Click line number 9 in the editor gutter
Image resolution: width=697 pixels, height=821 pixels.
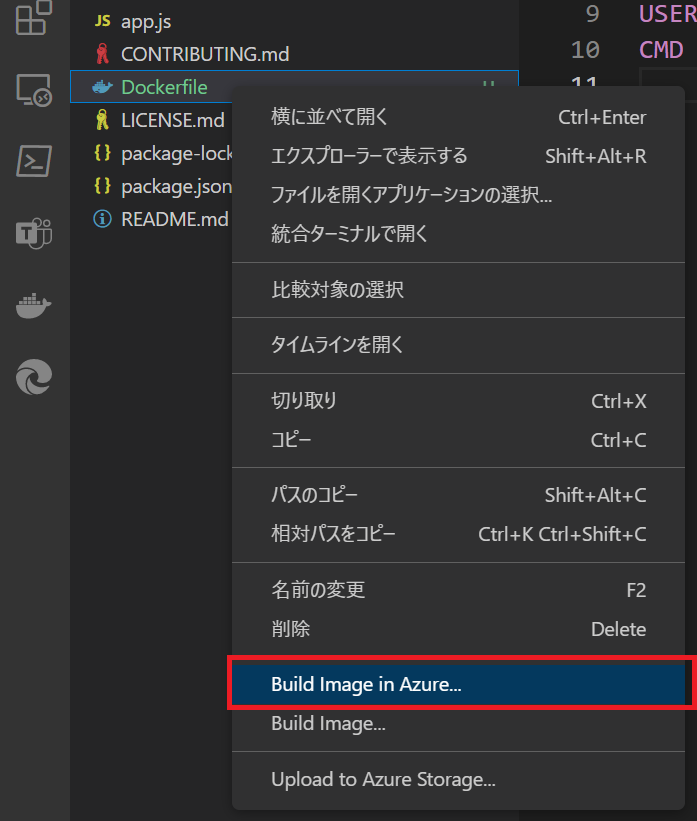[592, 14]
